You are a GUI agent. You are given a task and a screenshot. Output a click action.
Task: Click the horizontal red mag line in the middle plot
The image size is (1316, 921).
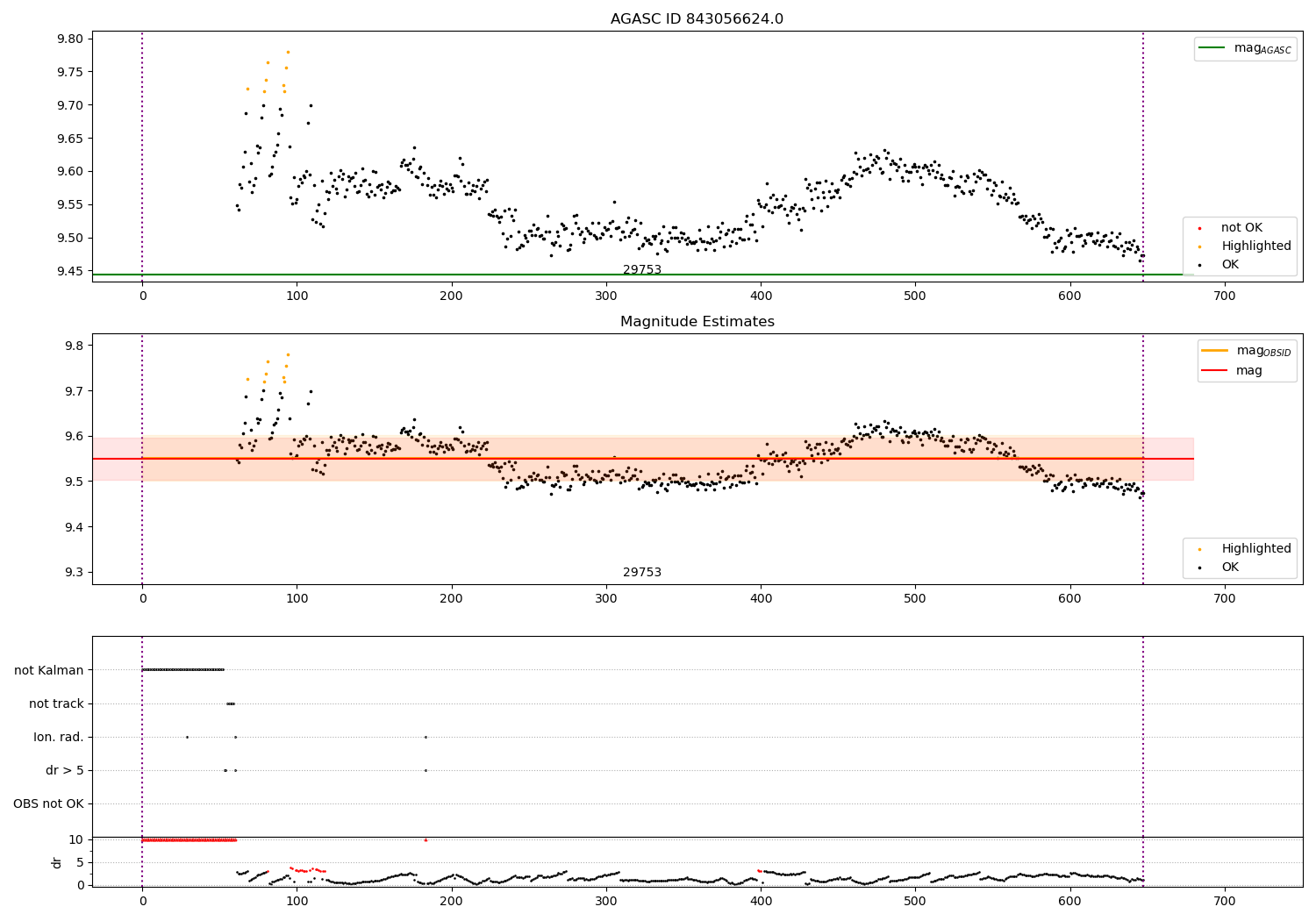coord(643,459)
